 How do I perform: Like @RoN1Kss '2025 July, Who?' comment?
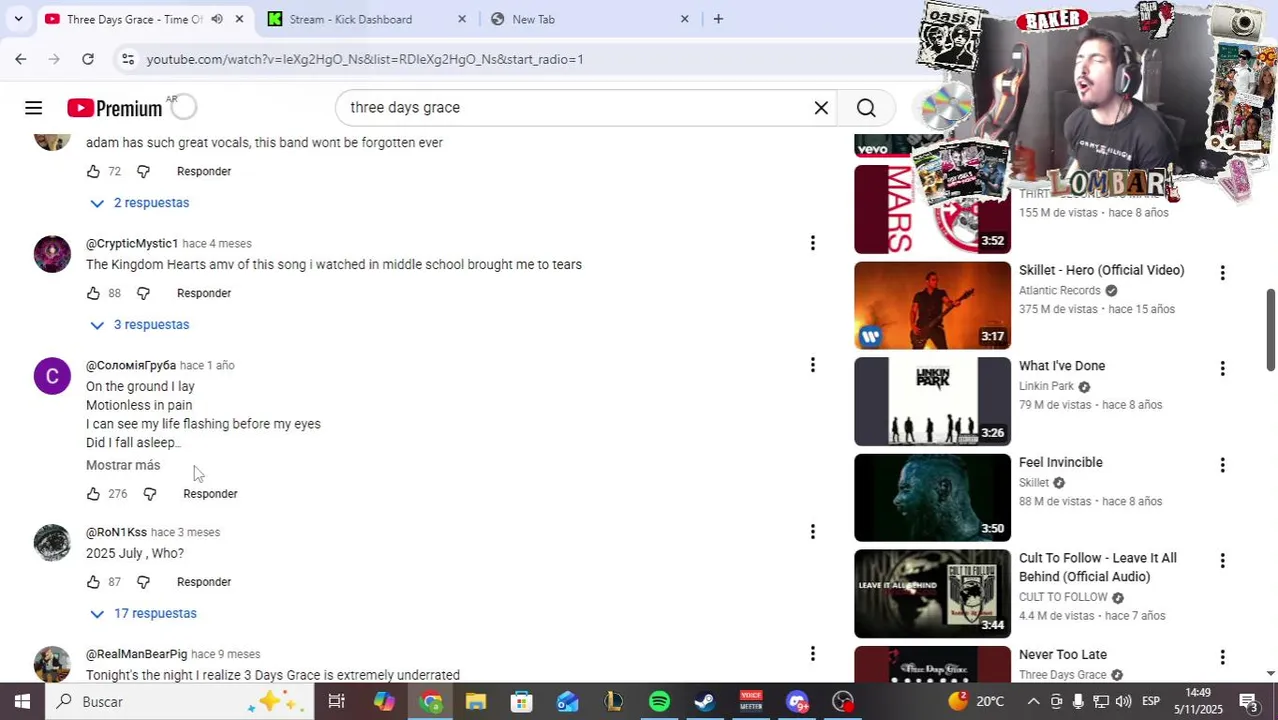[93, 582]
